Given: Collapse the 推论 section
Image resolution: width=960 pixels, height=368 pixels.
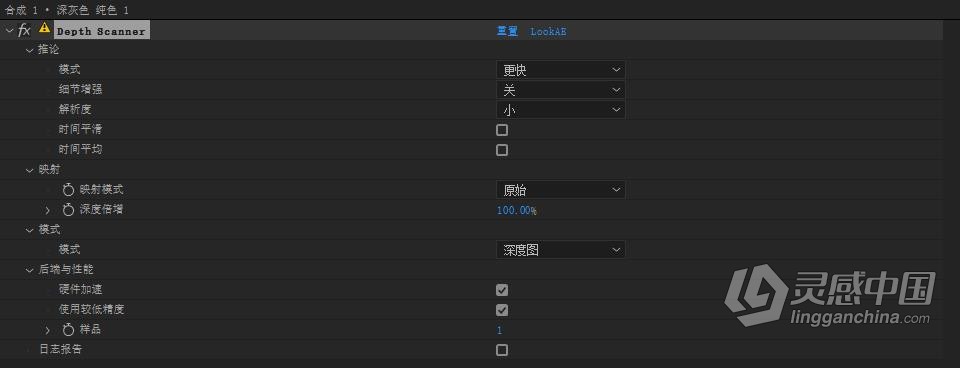Looking at the screenshot, I should (x=29, y=50).
